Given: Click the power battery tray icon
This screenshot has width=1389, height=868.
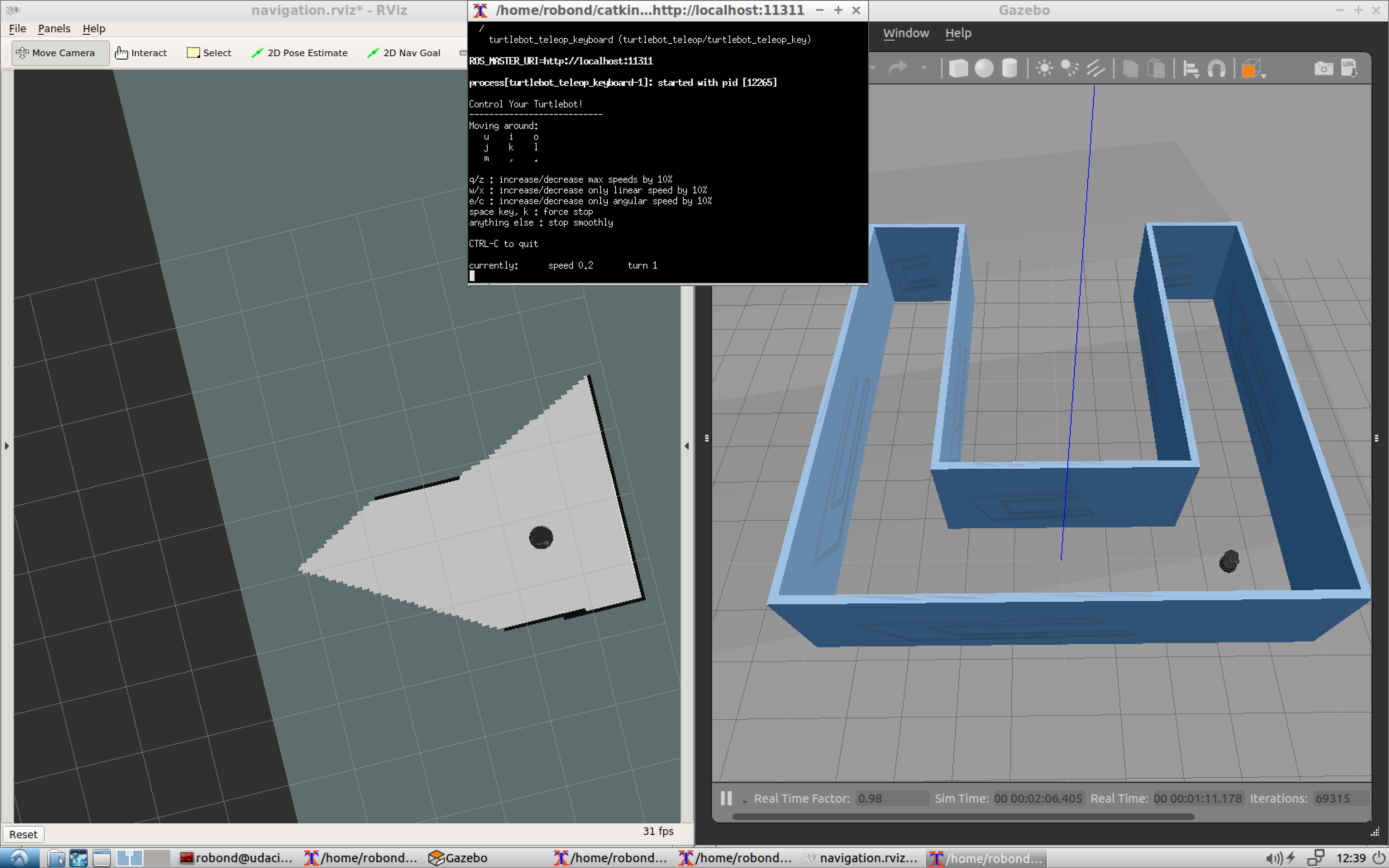Looking at the screenshot, I should (x=1291, y=858).
